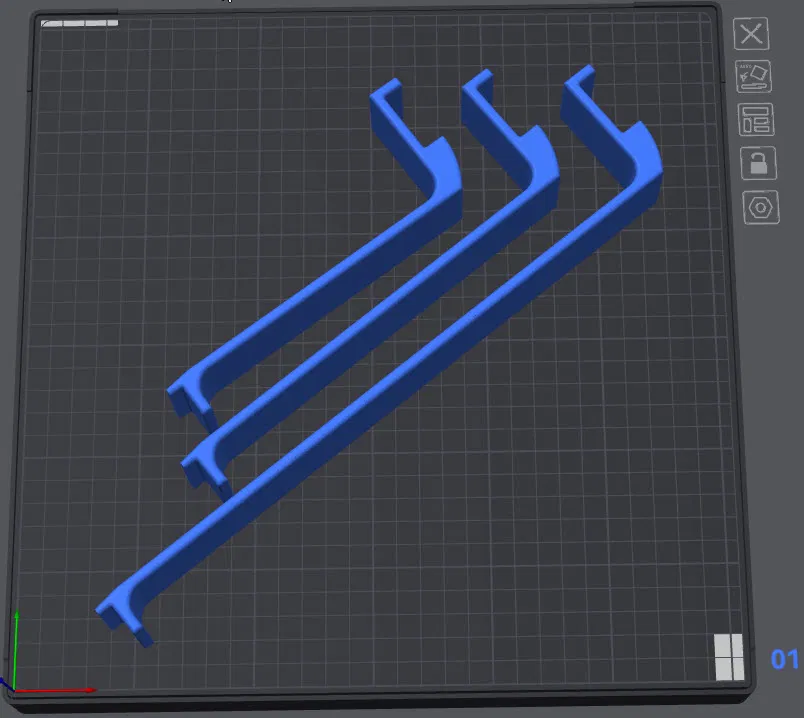Click the plate name bar at top-left
804x718 pixels.
[x=79, y=23]
